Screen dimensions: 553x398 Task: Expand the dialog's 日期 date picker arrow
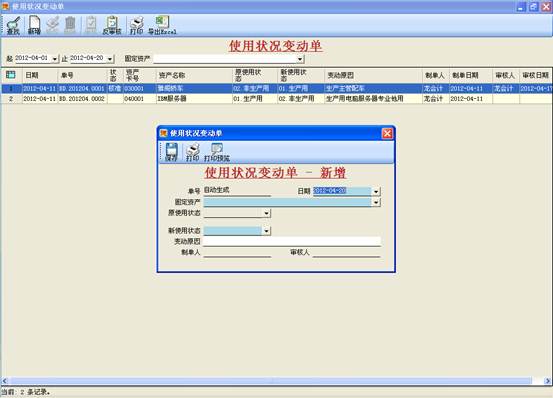point(376,191)
